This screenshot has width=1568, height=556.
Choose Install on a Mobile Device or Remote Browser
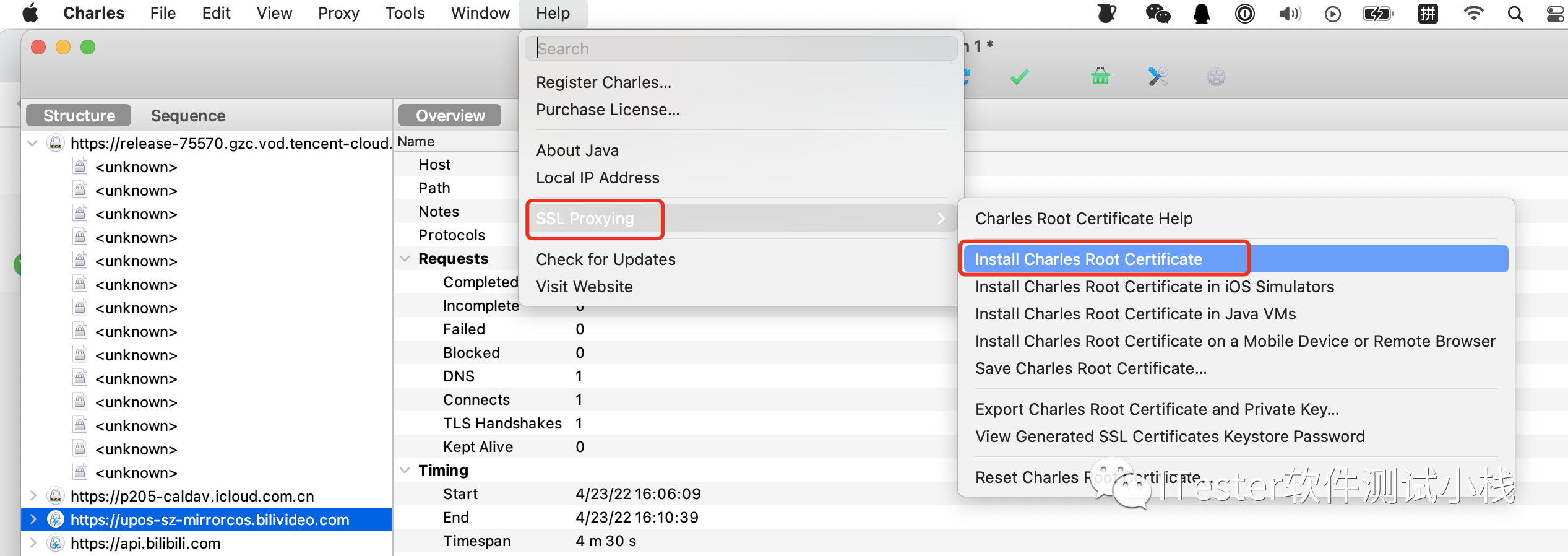pyautogui.click(x=1236, y=341)
